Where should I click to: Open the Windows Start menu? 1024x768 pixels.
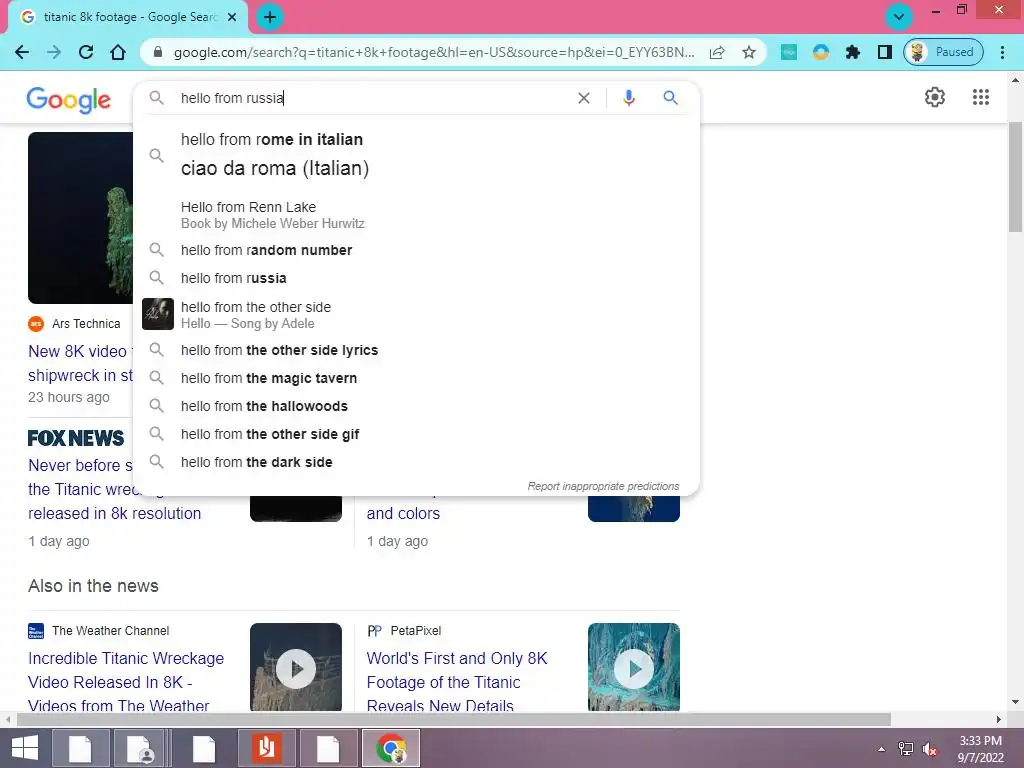(25, 748)
